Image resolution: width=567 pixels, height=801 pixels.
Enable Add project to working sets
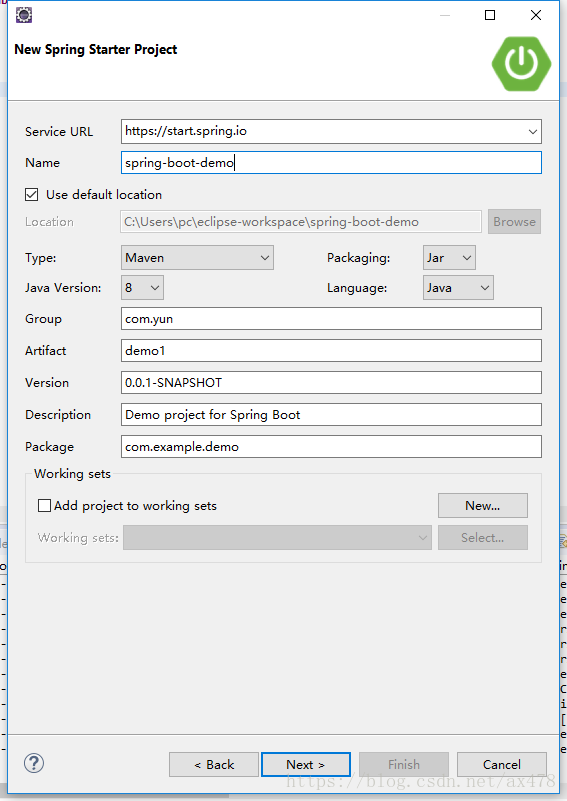coord(44,506)
